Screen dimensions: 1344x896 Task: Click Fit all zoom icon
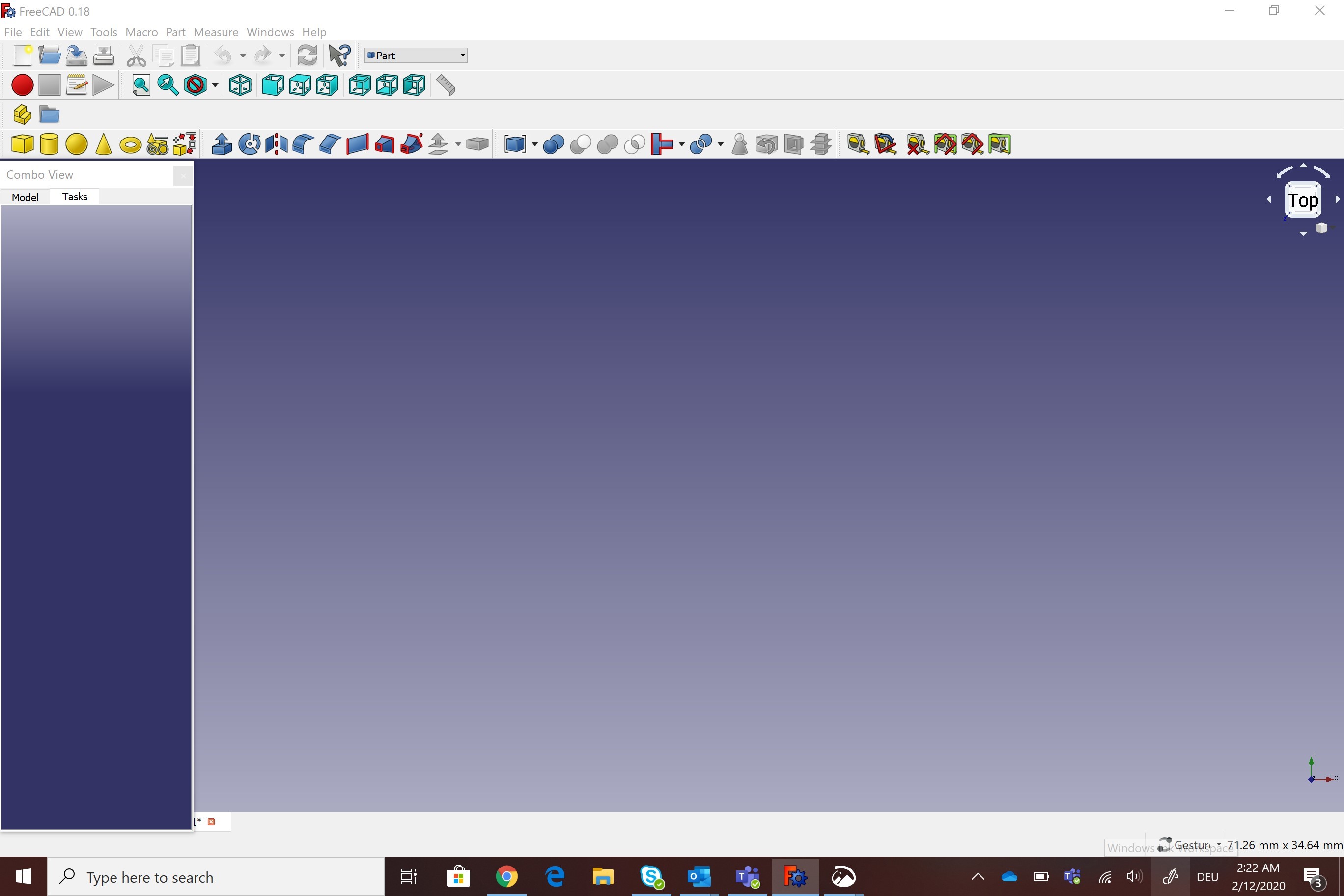pyautogui.click(x=140, y=85)
